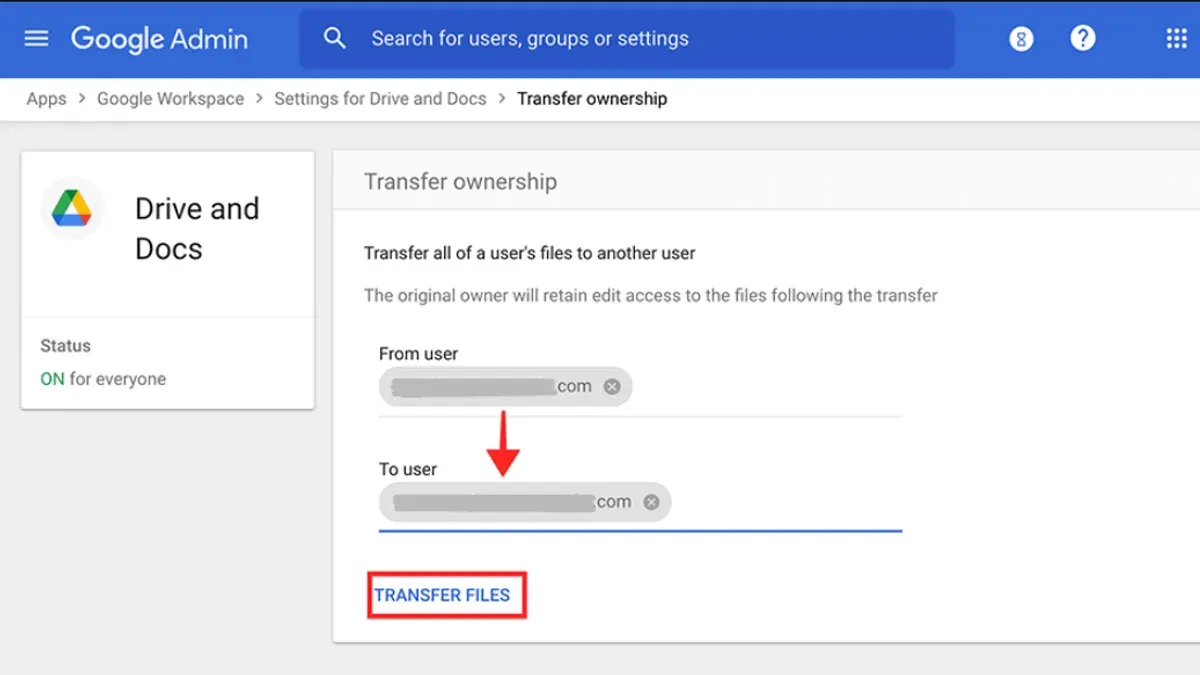1200x675 pixels.
Task: Click the From user label
Action: click(418, 353)
